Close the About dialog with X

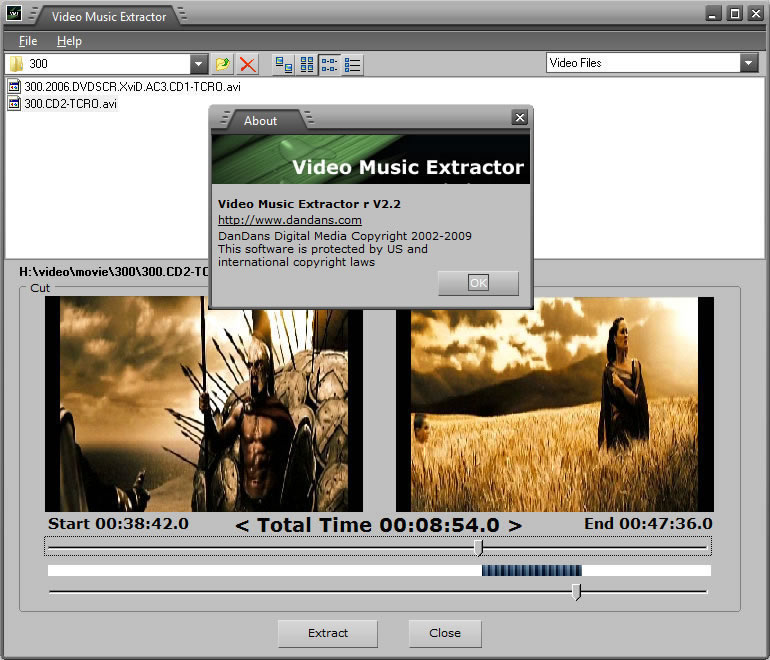click(519, 118)
